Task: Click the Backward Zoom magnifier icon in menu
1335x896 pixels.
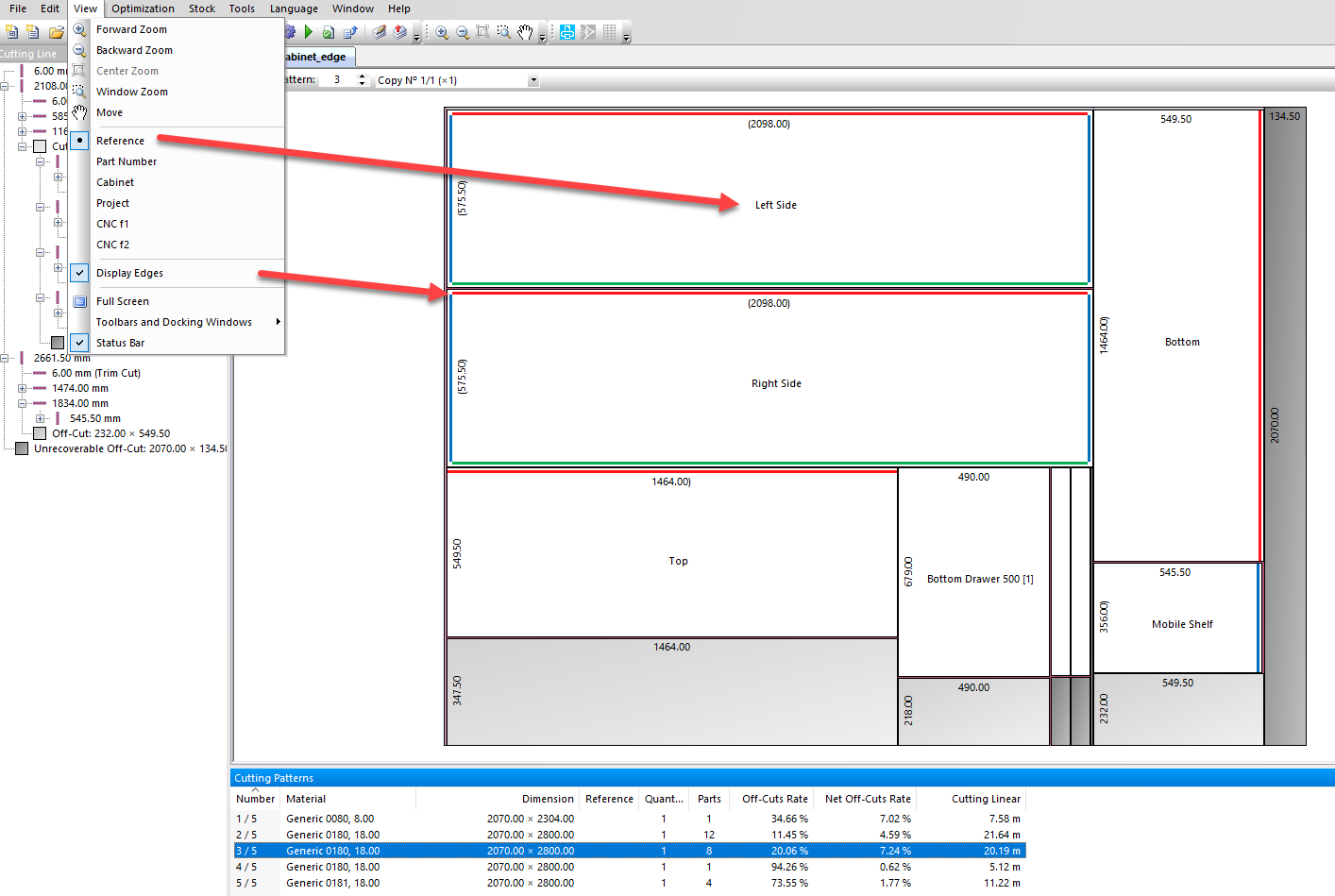Action: click(80, 50)
